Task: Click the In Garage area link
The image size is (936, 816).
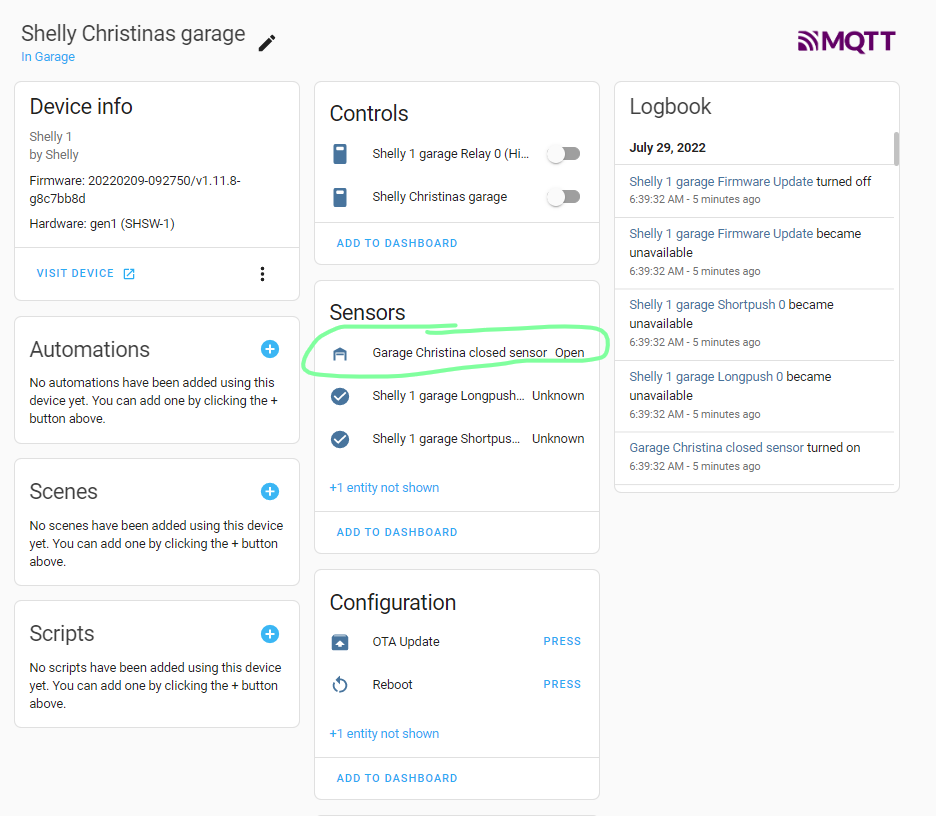Action: click(48, 57)
